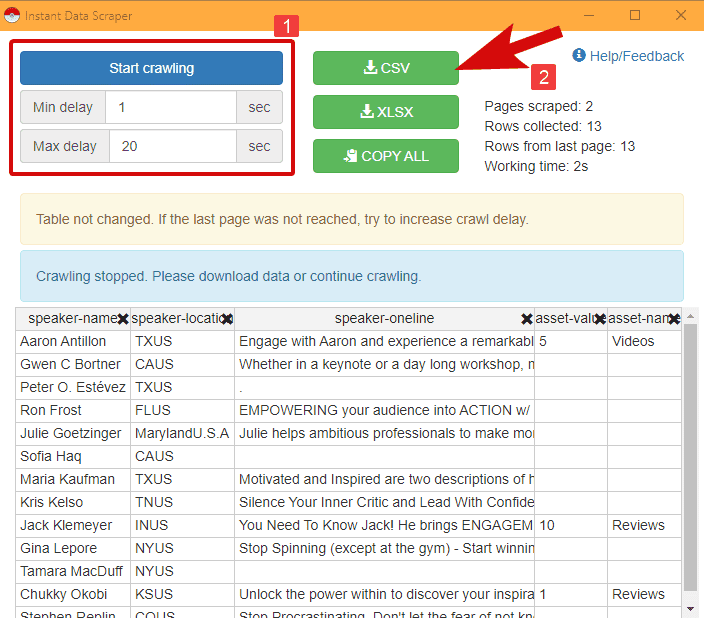
Task: Select the Gwen C Bortner cell
Action: [73, 365]
